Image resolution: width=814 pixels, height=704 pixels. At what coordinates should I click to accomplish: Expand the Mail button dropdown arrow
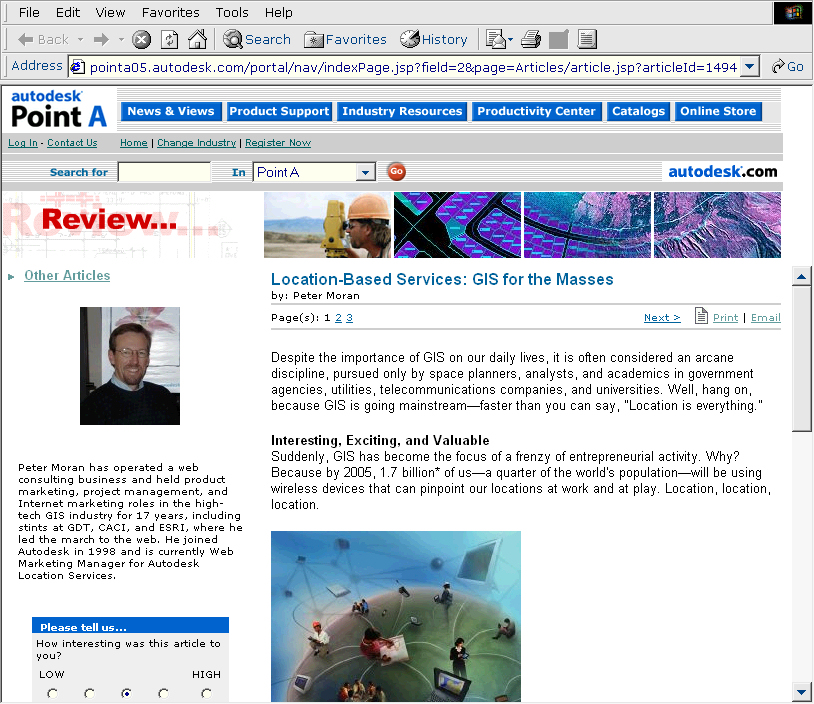[510, 39]
